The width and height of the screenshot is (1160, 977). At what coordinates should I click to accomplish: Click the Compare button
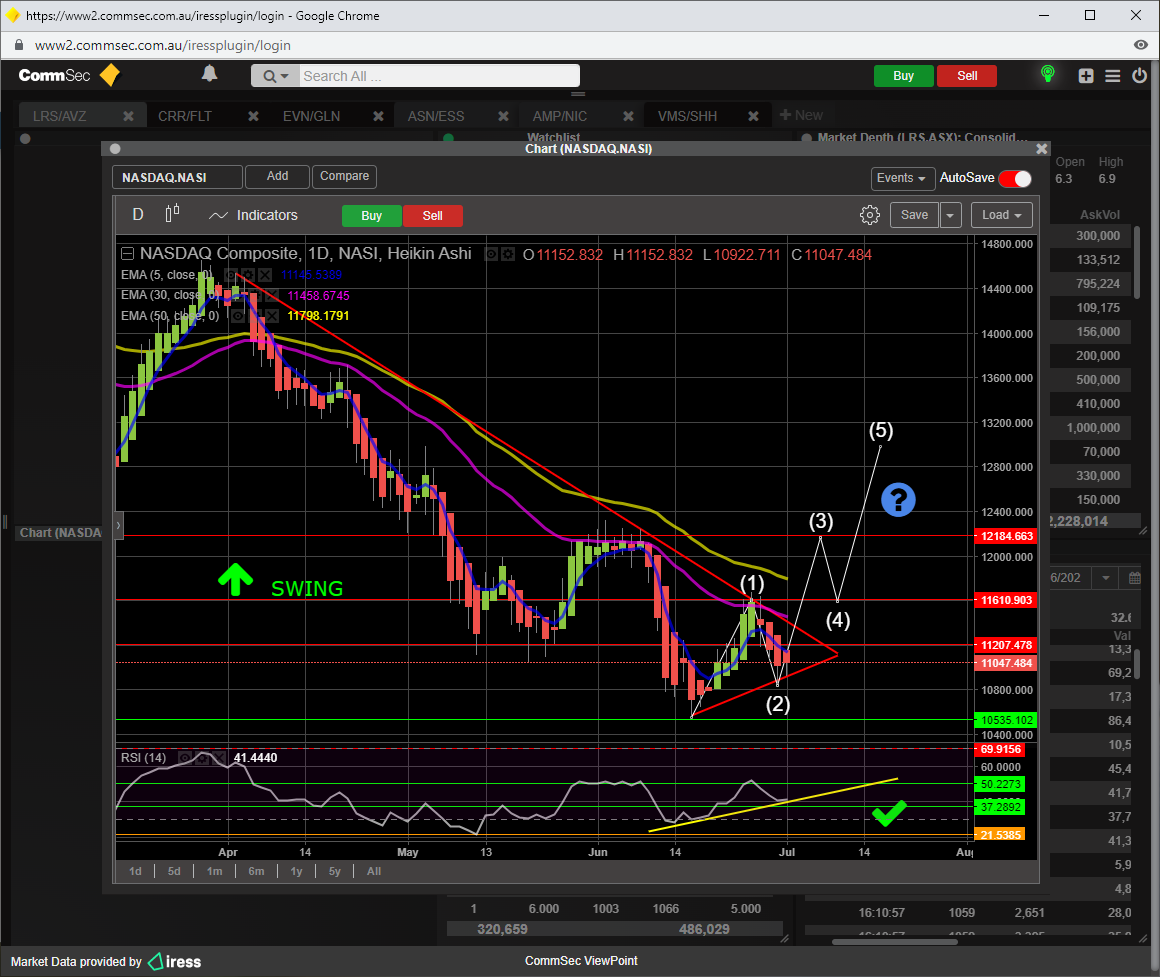click(x=344, y=176)
